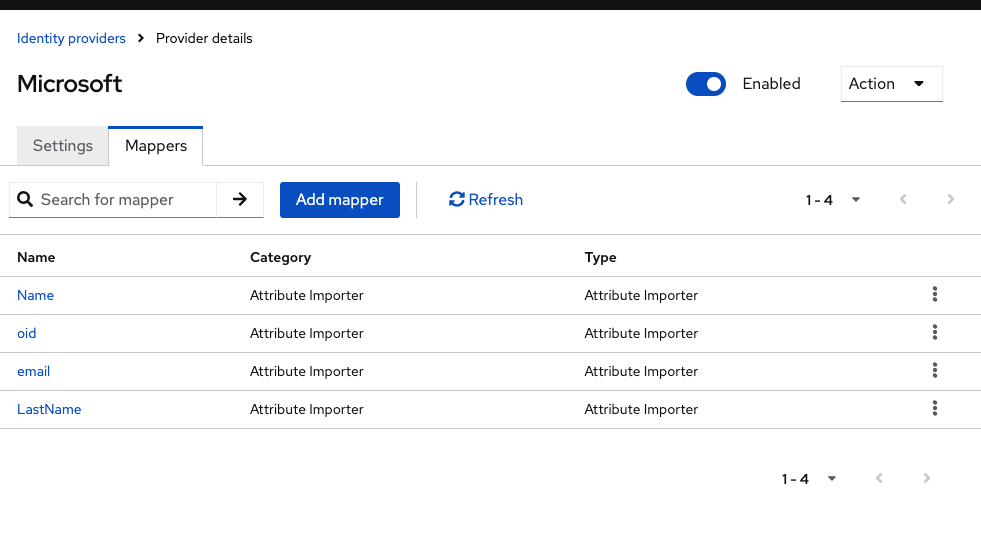Click Category cell of oid row

(307, 333)
